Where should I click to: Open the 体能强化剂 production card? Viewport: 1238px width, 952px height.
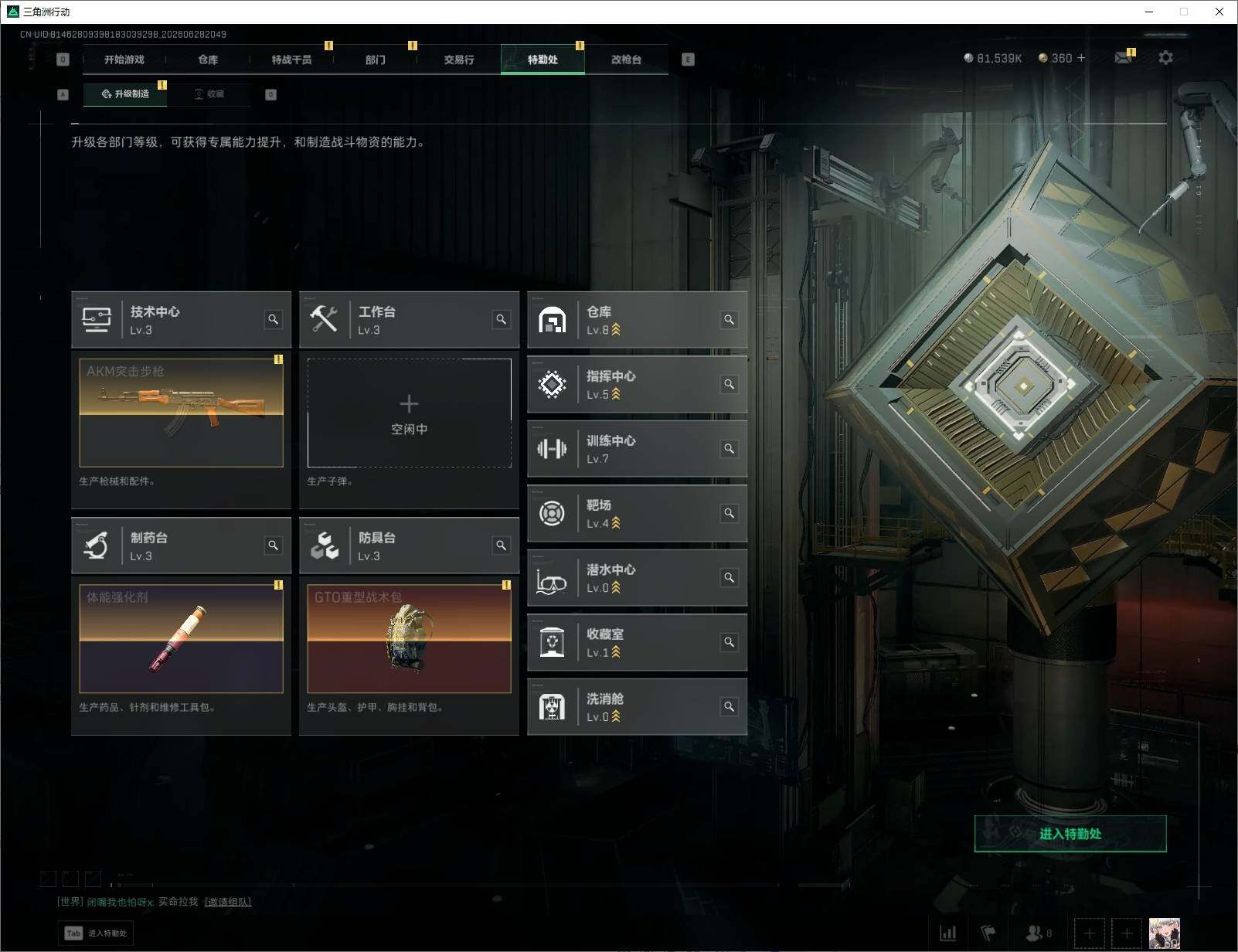click(181, 639)
